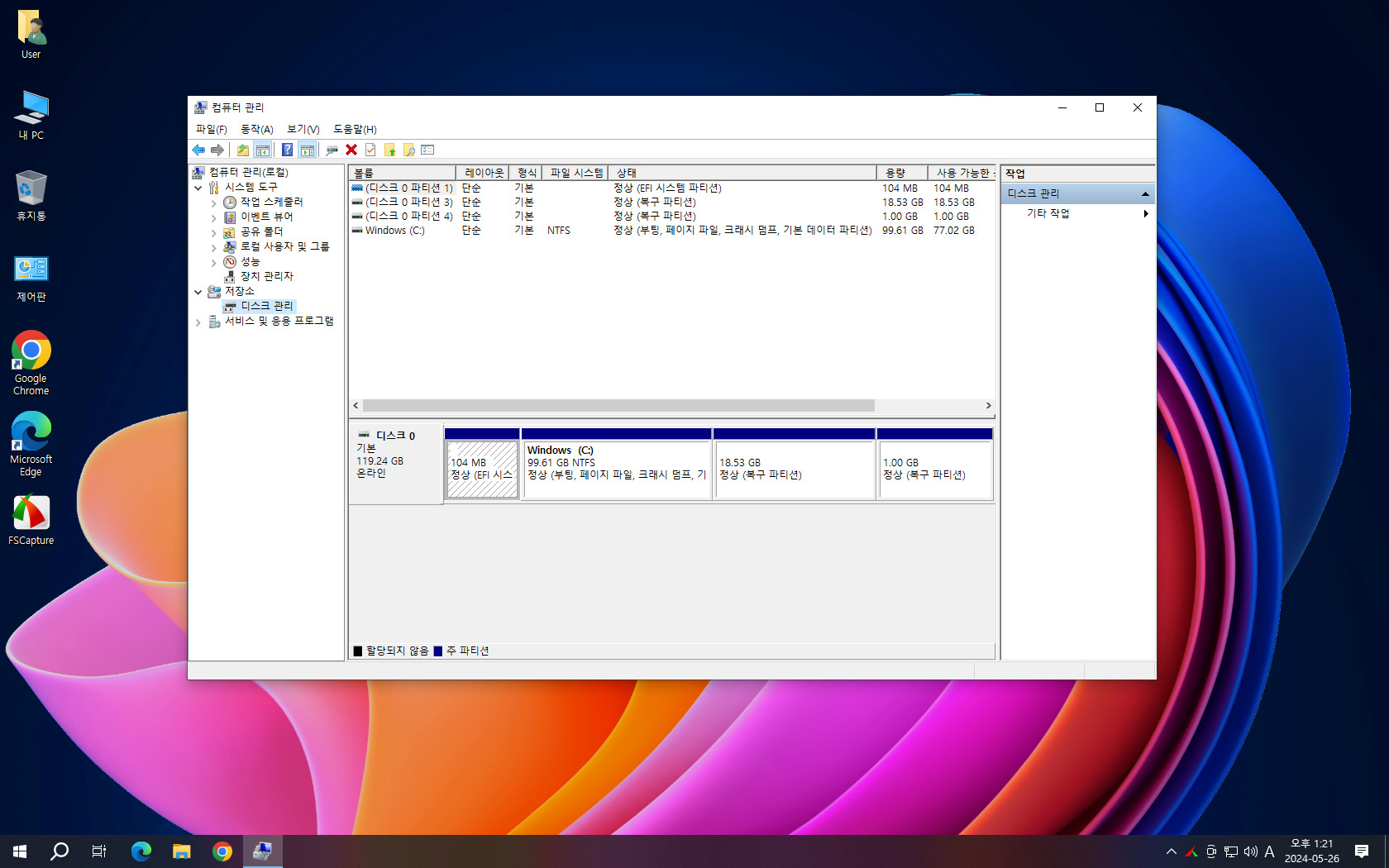Expand the 성능 tree node
The image size is (1389, 868).
[213, 262]
